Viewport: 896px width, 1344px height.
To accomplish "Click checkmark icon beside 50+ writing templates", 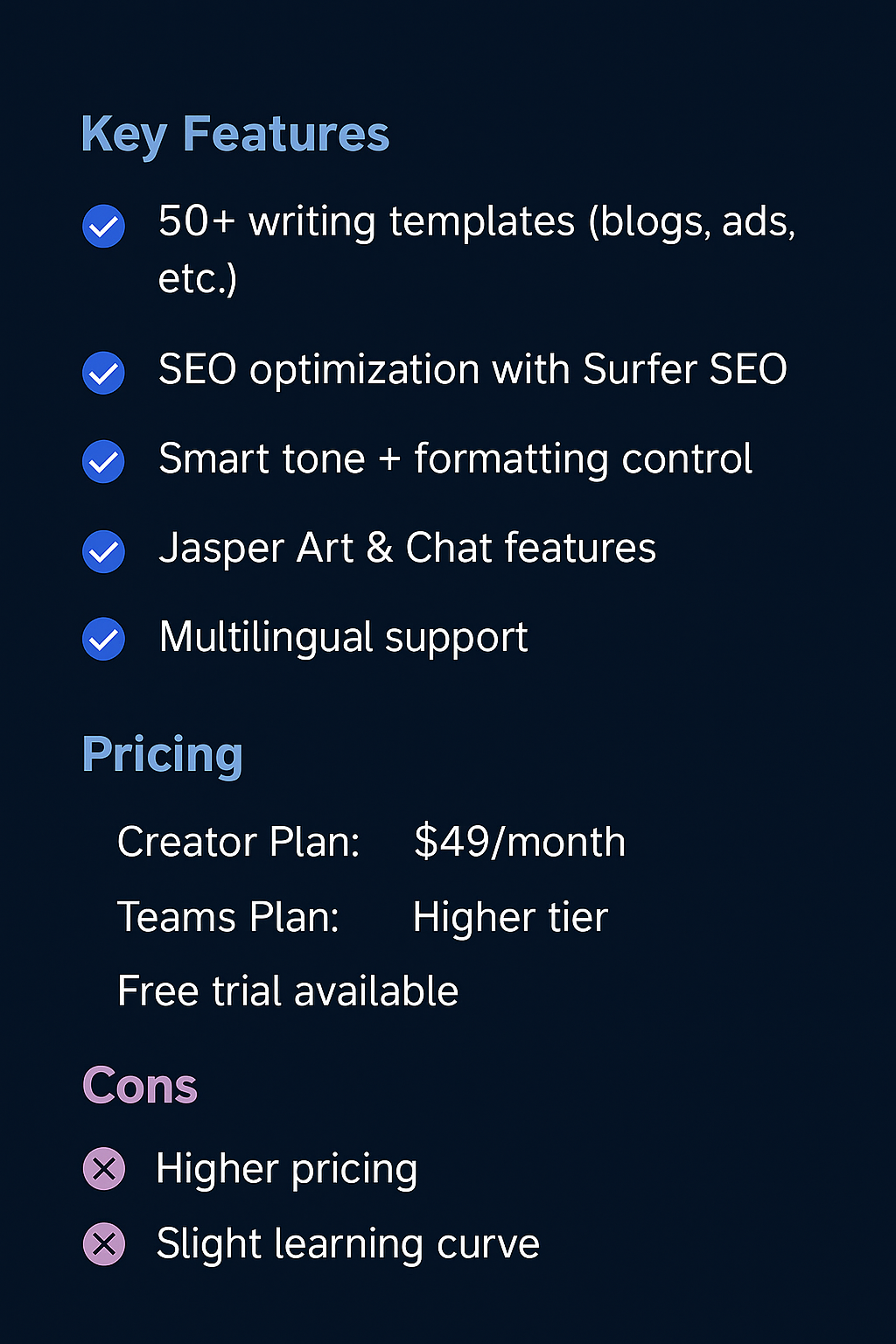I will [103, 227].
